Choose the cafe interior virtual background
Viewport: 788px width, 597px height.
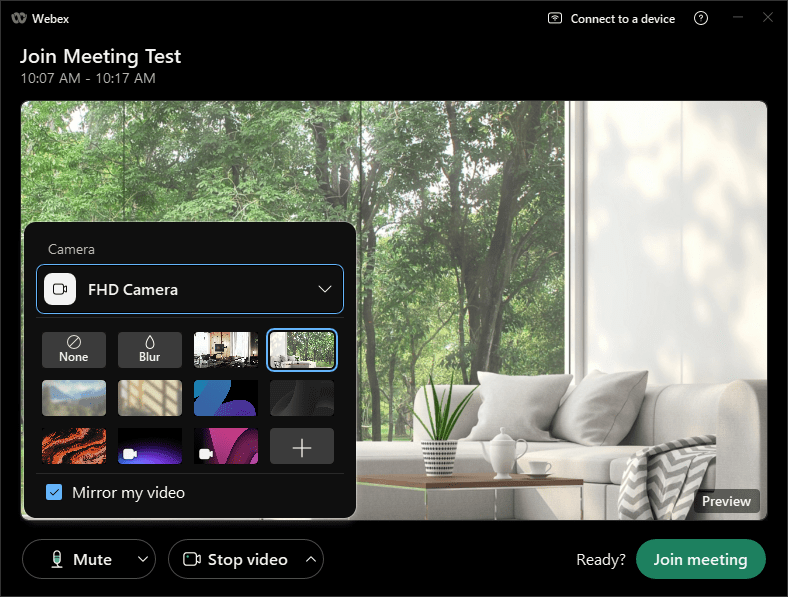(x=226, y=350)
